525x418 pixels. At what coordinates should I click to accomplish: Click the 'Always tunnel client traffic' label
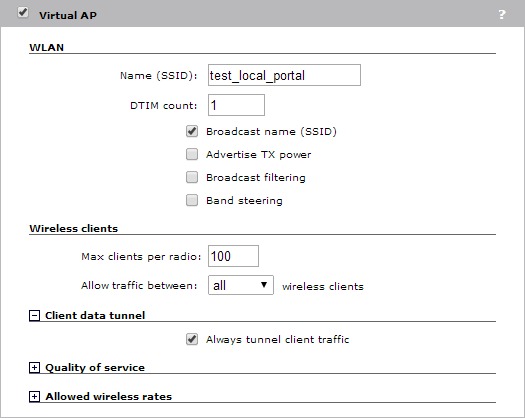click(278, 339)
